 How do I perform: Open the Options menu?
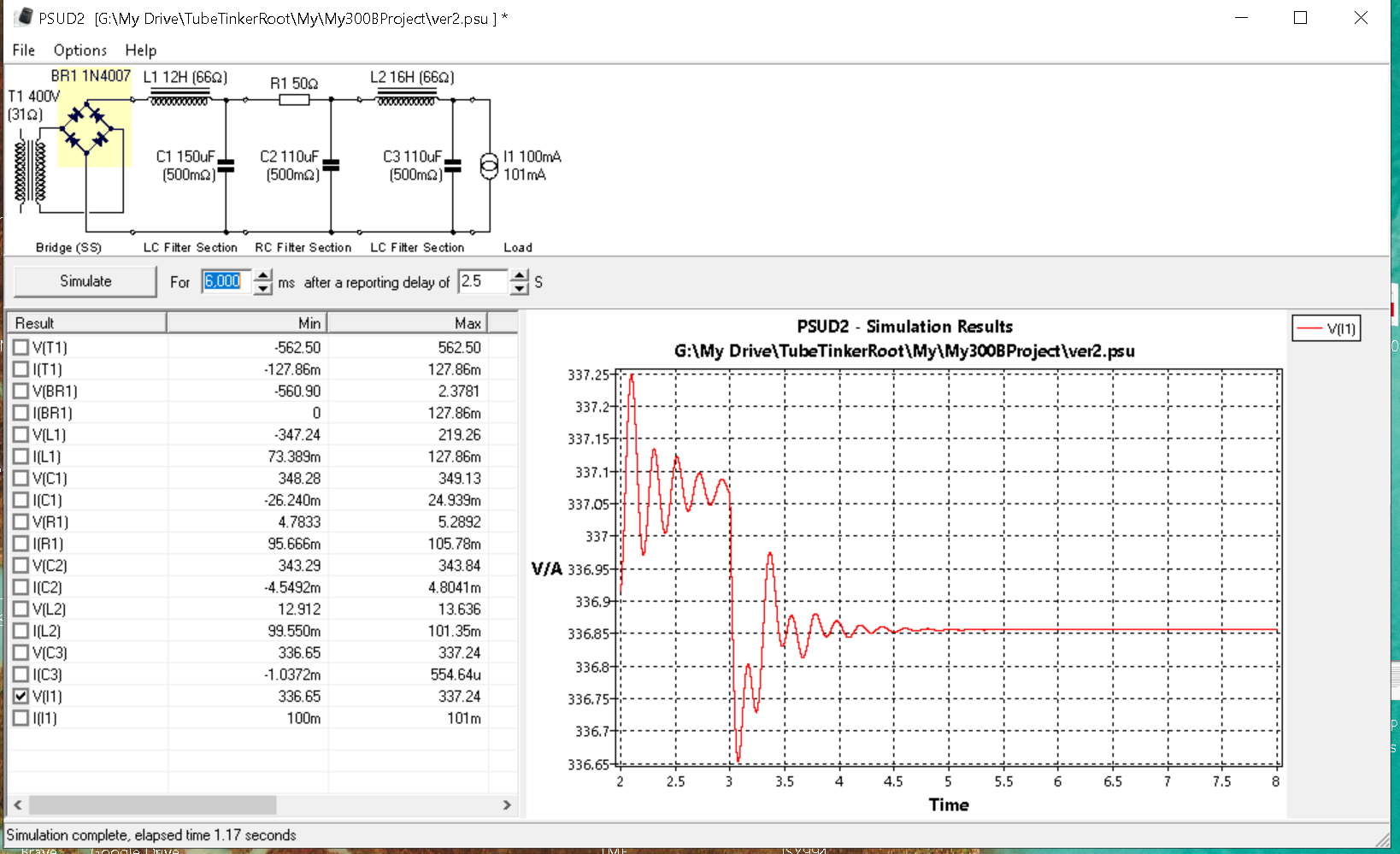click(x=80, y=50)
